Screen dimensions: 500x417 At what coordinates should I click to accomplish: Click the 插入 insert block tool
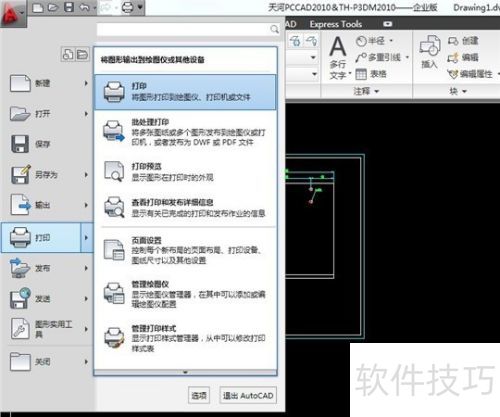click(x=429, y=51)
